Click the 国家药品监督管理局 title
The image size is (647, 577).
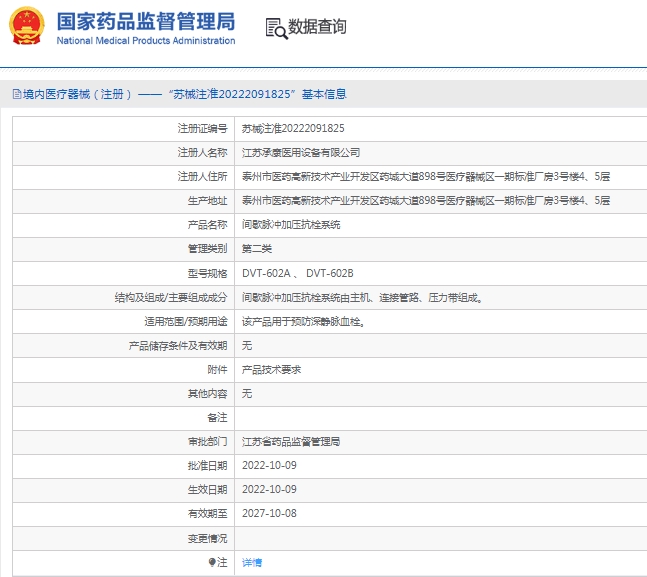pyautogui.click(x=146, y=21)
